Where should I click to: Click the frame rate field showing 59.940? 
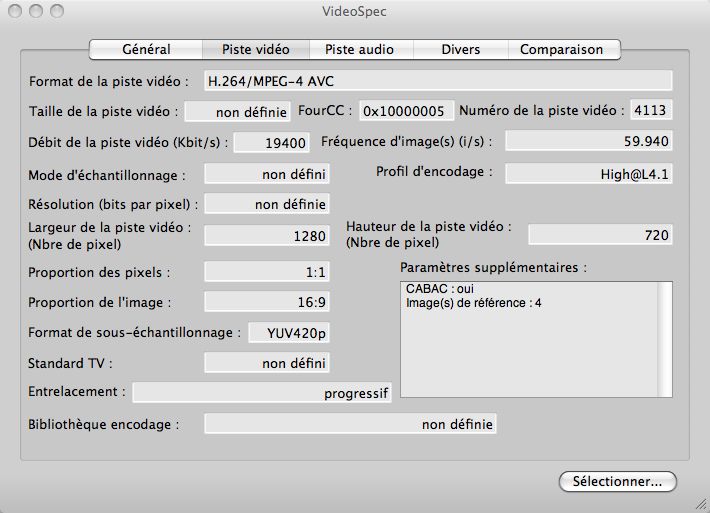click(x=588, y=142)
